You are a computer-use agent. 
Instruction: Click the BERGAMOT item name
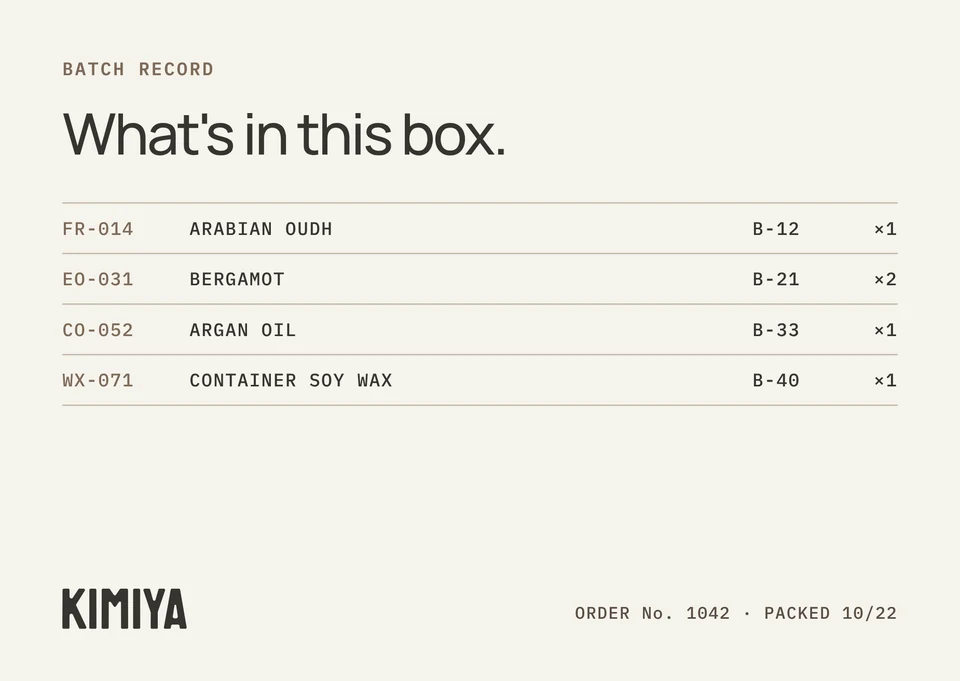point(237,279)
